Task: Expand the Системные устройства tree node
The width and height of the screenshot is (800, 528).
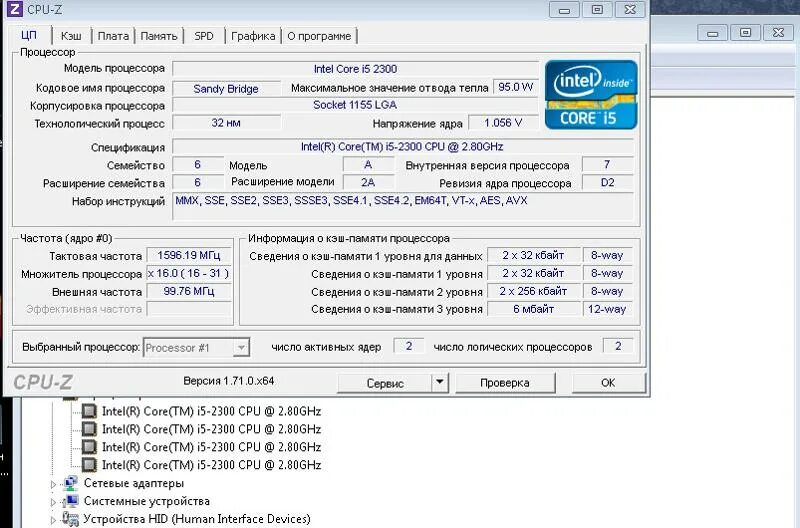Action: point(53,502)
